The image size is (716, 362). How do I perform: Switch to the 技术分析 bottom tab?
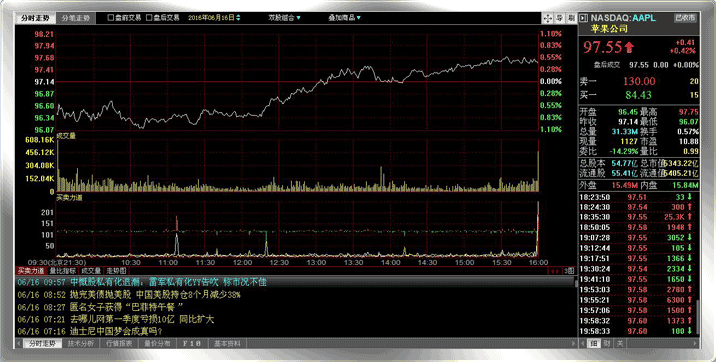pyautogui.click(x=81, y=343)
